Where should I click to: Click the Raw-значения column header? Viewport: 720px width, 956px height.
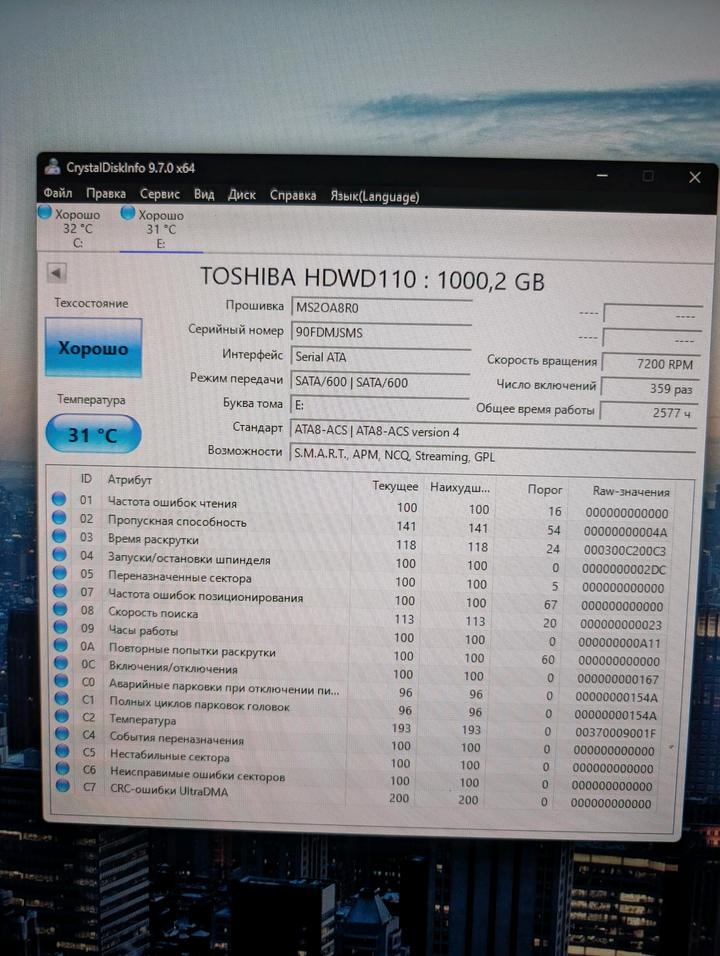pyautogui.click(x=631, y=491)
